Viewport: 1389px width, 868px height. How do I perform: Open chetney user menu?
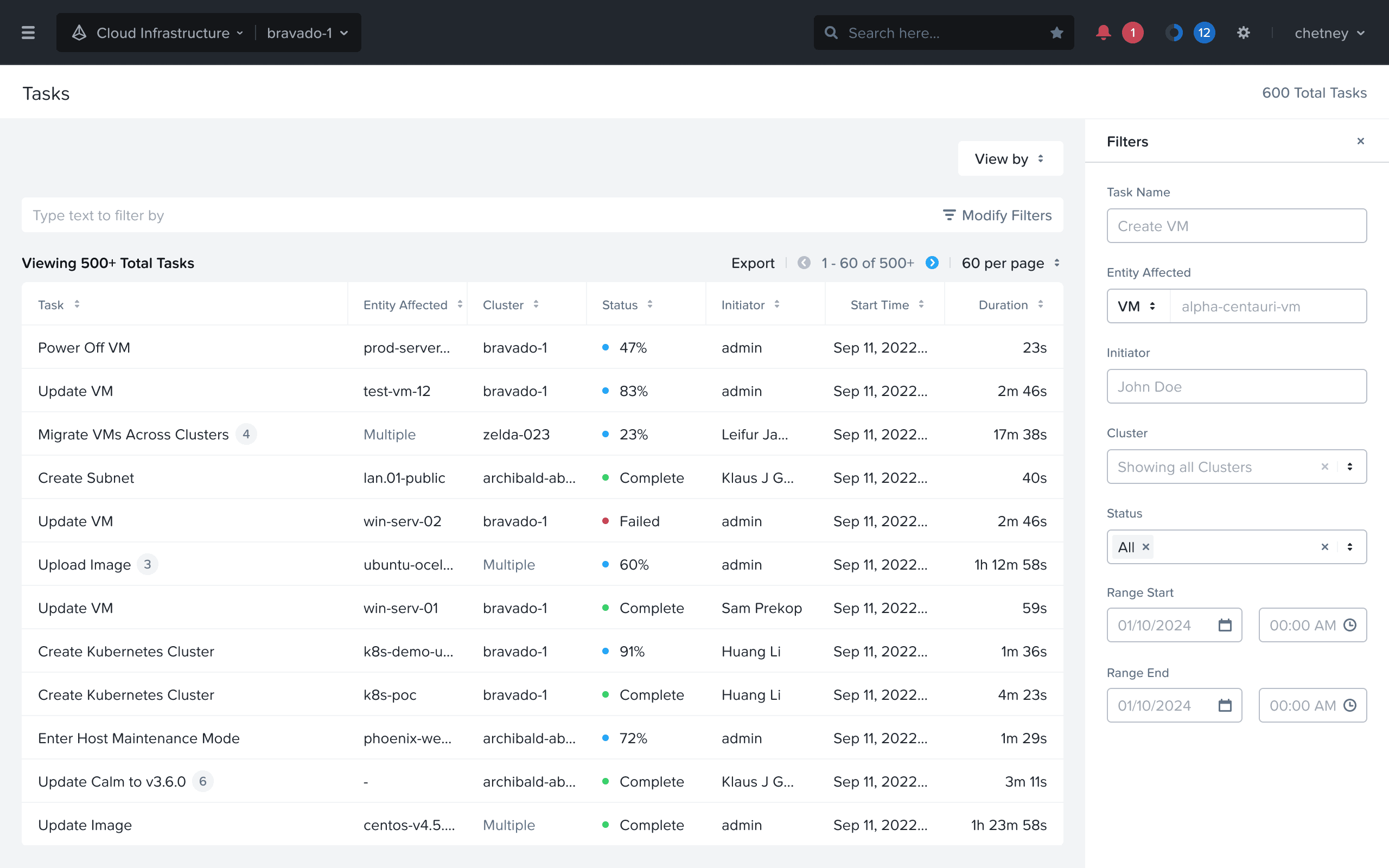pyautogui.click(x=1329, y=33)
